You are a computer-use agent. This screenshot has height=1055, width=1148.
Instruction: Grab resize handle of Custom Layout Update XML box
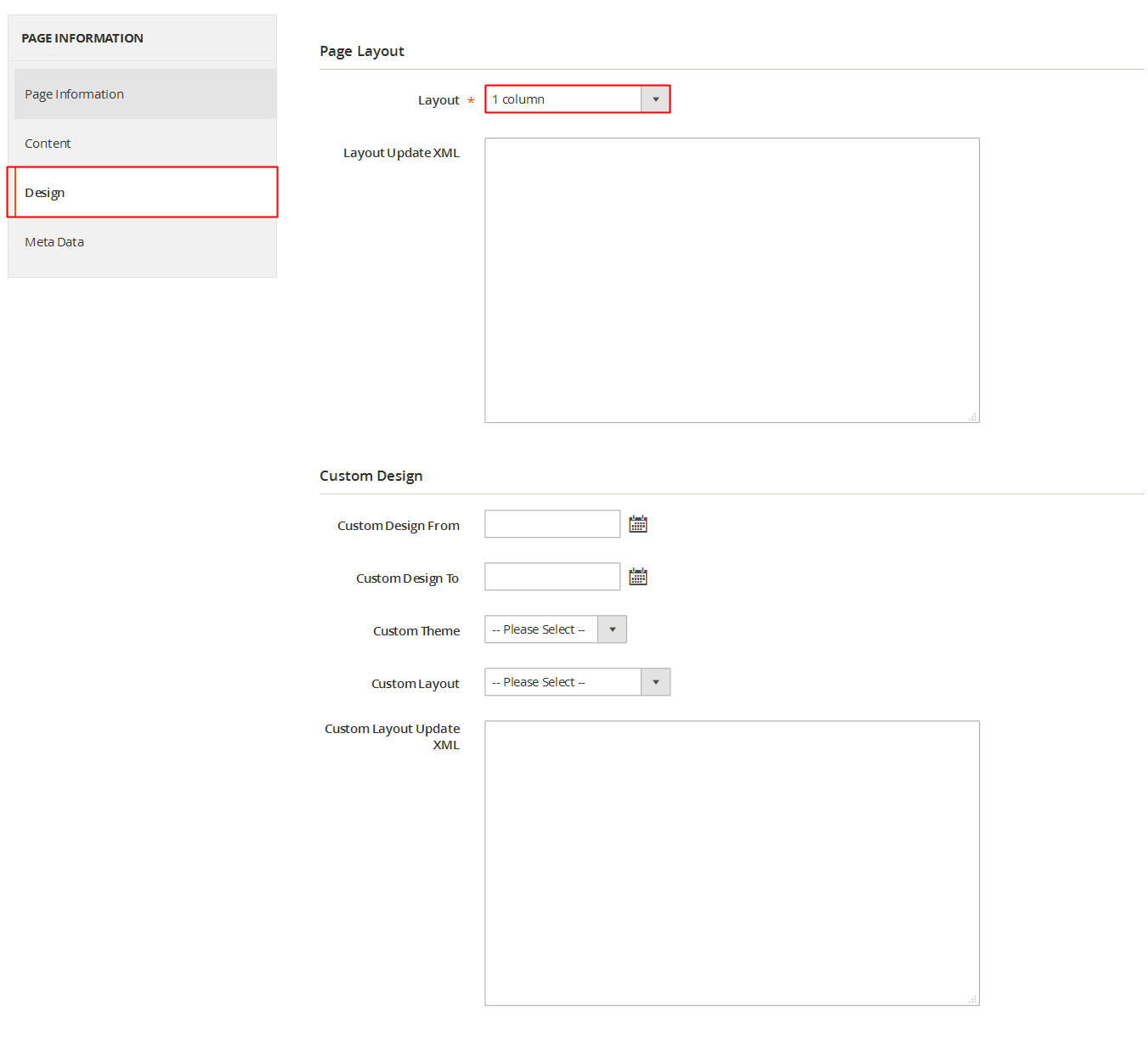click(x=973, y=999)
